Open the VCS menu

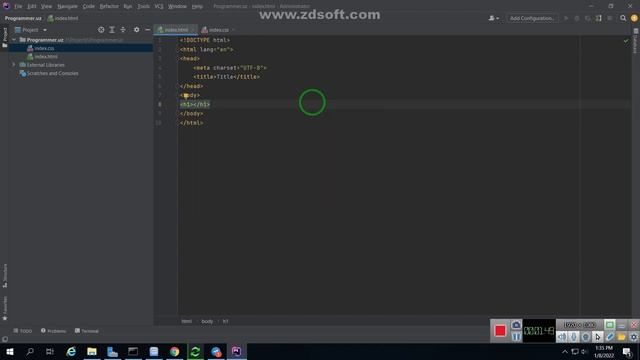coord(159,7)
